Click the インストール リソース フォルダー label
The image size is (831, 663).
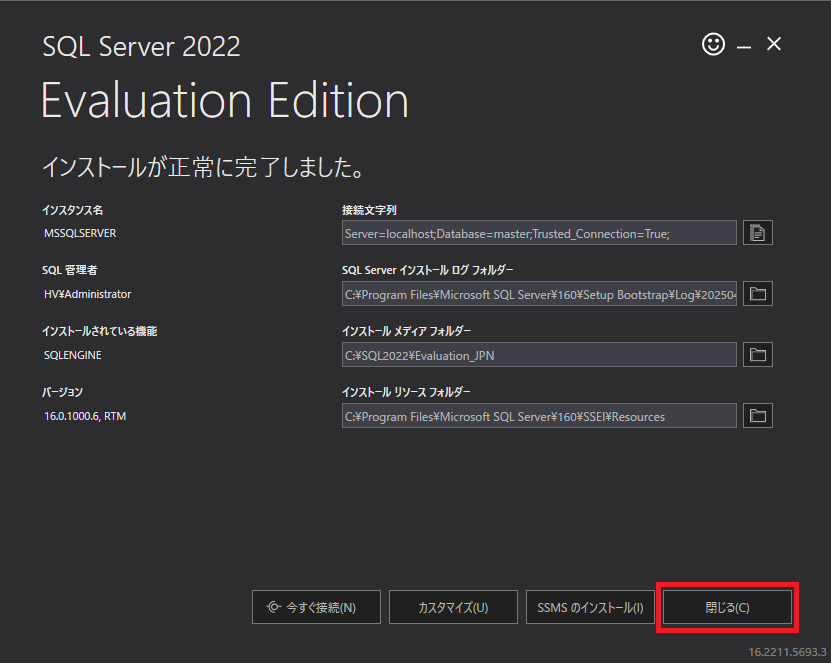(x=406, y=392)
